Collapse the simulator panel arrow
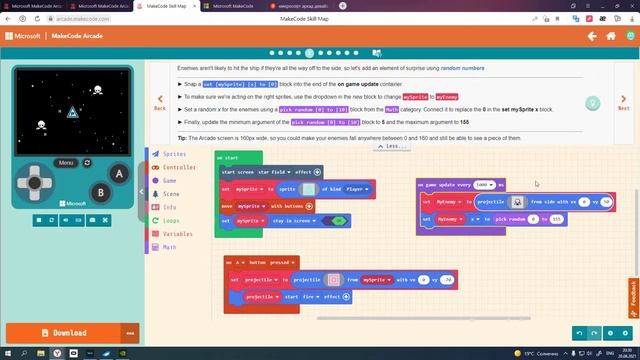The image size is (640, 360). (141, 191)
